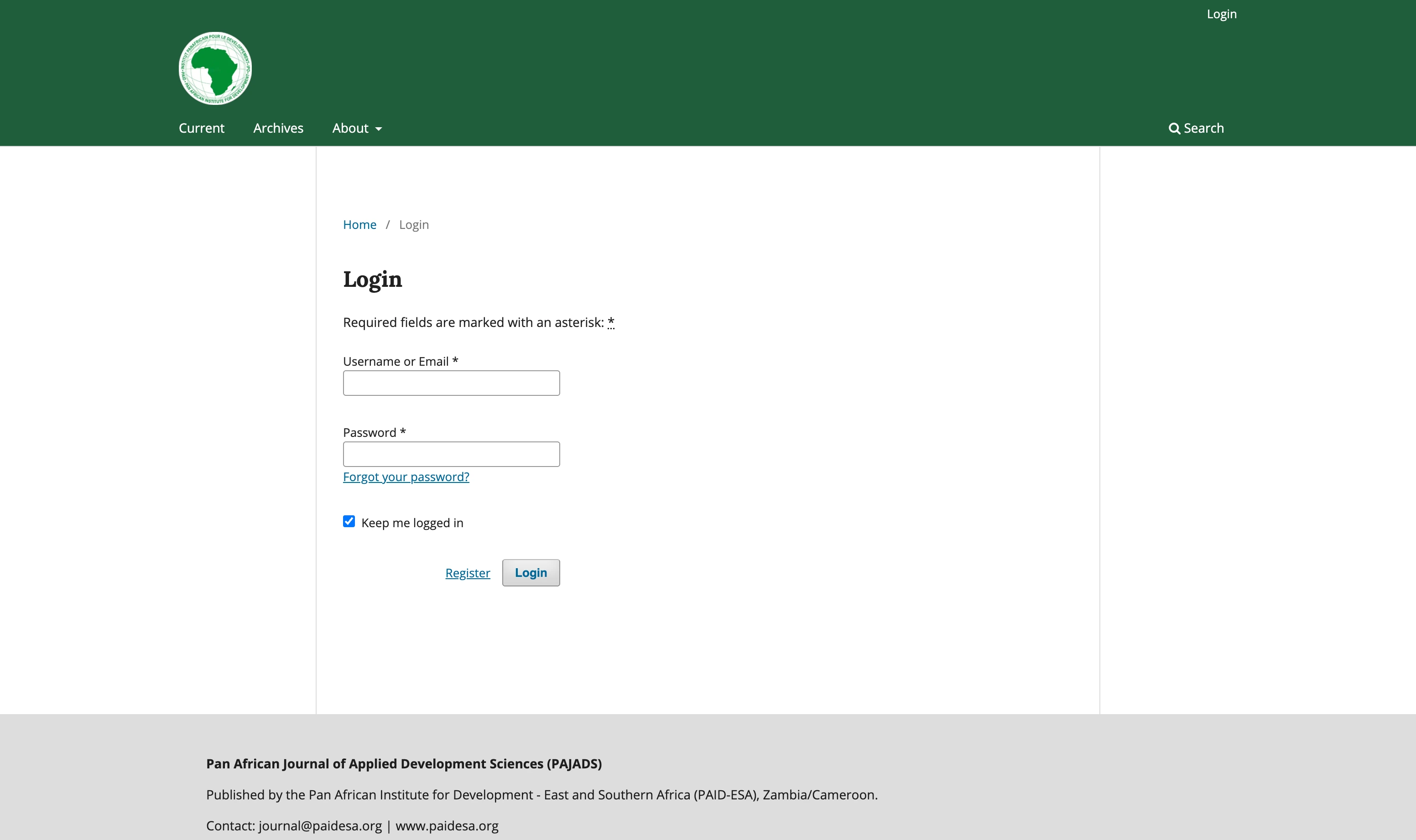Click the Password input field
This screenshot has height=840, width=1416.
(451, 453)
